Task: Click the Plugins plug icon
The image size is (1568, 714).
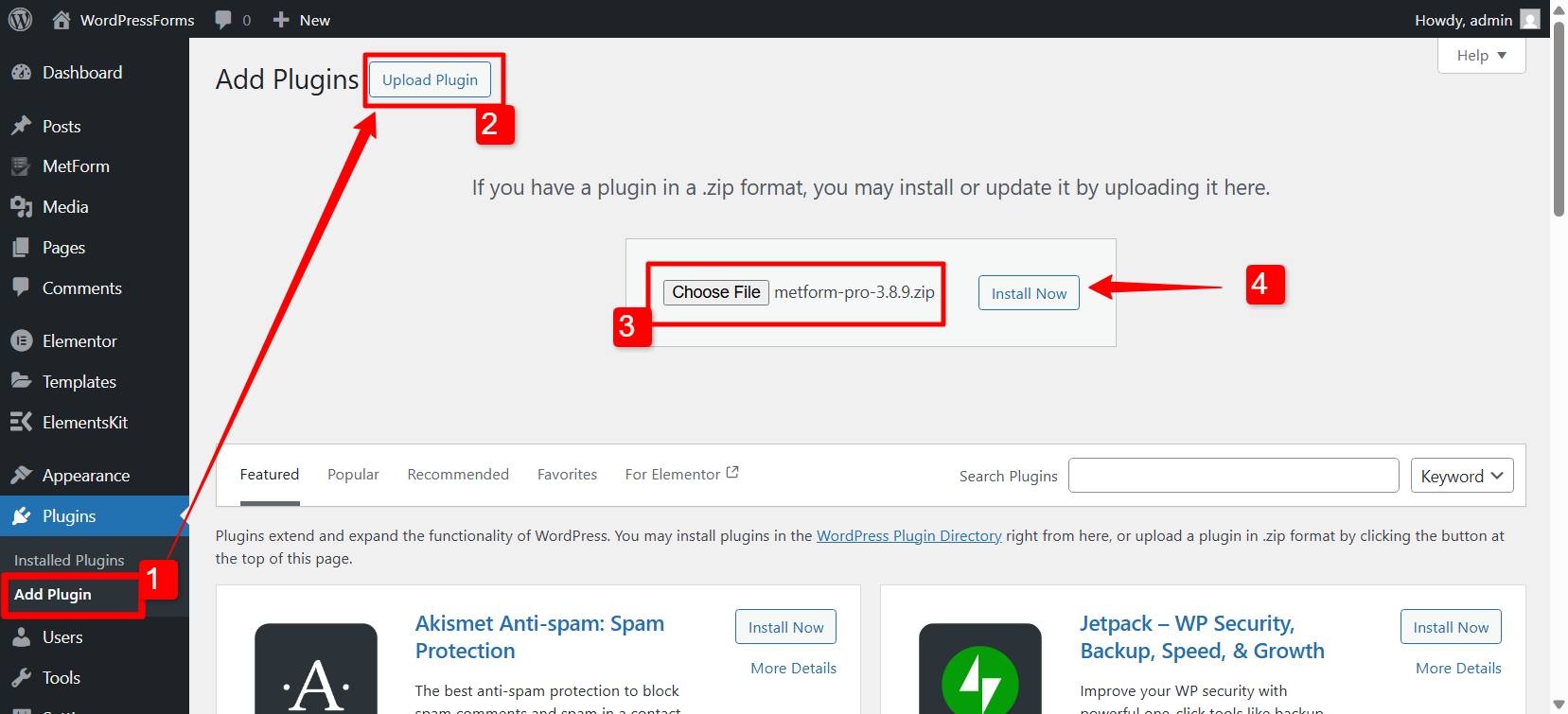Action: tap(21, 516)
